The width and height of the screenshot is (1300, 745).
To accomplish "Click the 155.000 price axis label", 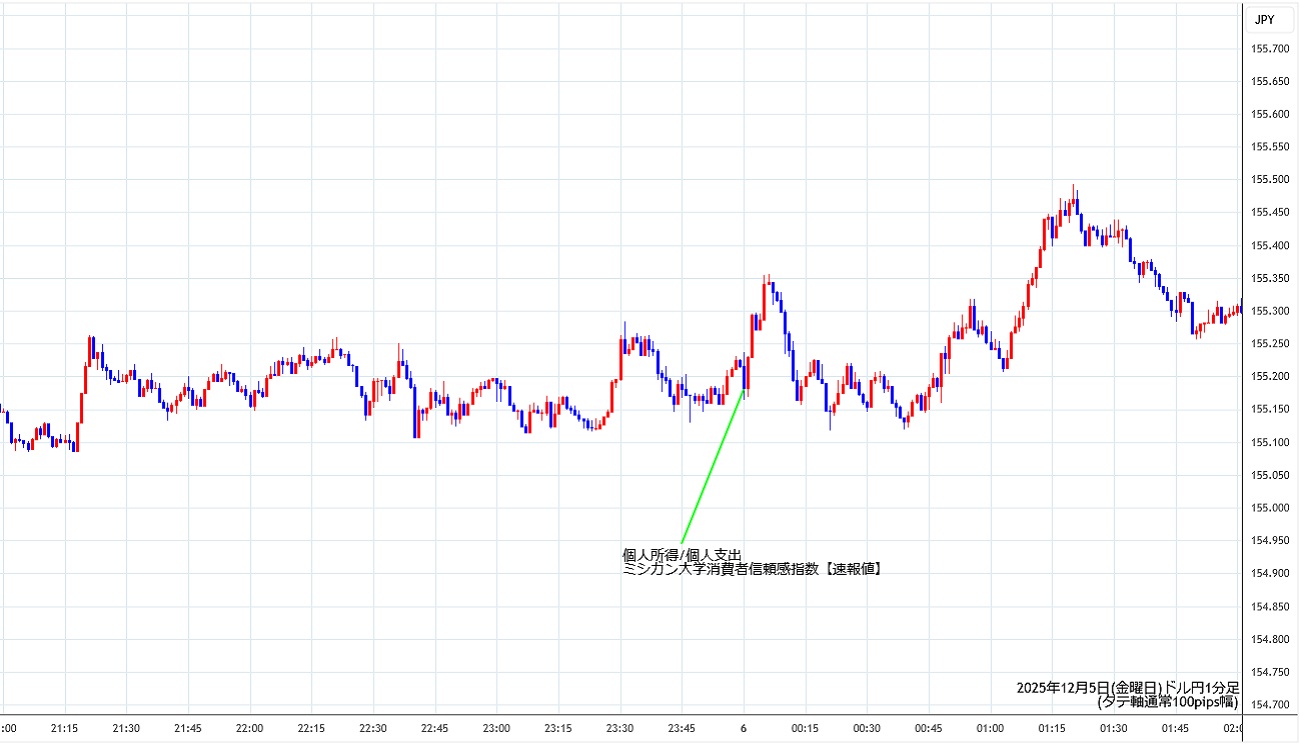I will (x=1272, y=508).
